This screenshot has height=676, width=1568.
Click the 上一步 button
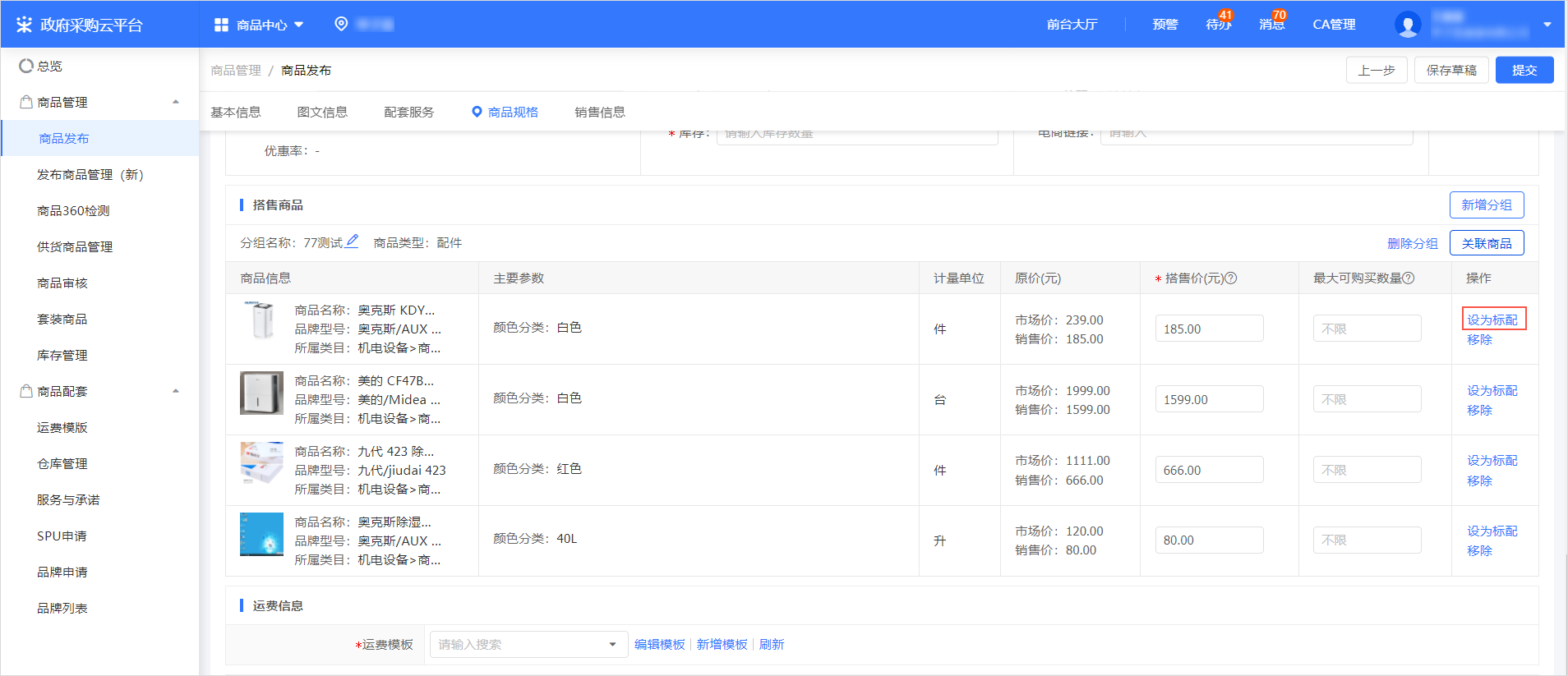pos(1377,70)
